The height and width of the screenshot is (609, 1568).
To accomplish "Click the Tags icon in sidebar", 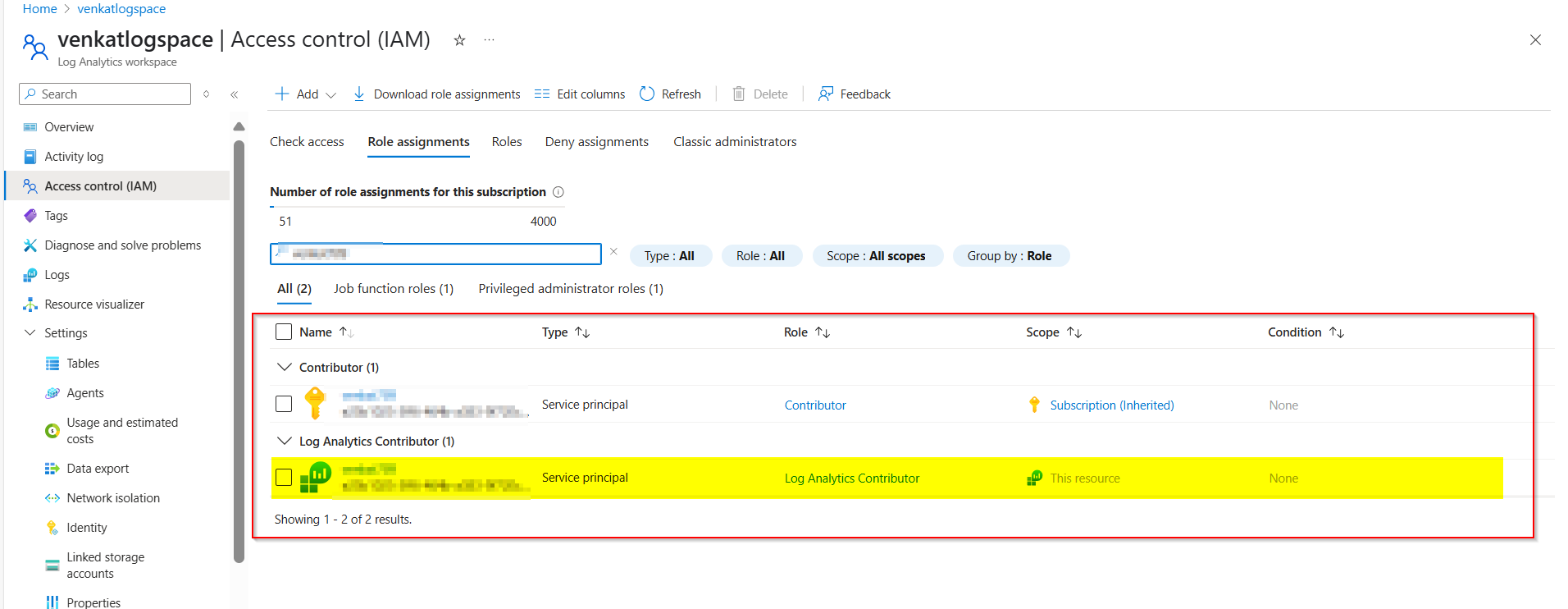I will click(30, 216).
